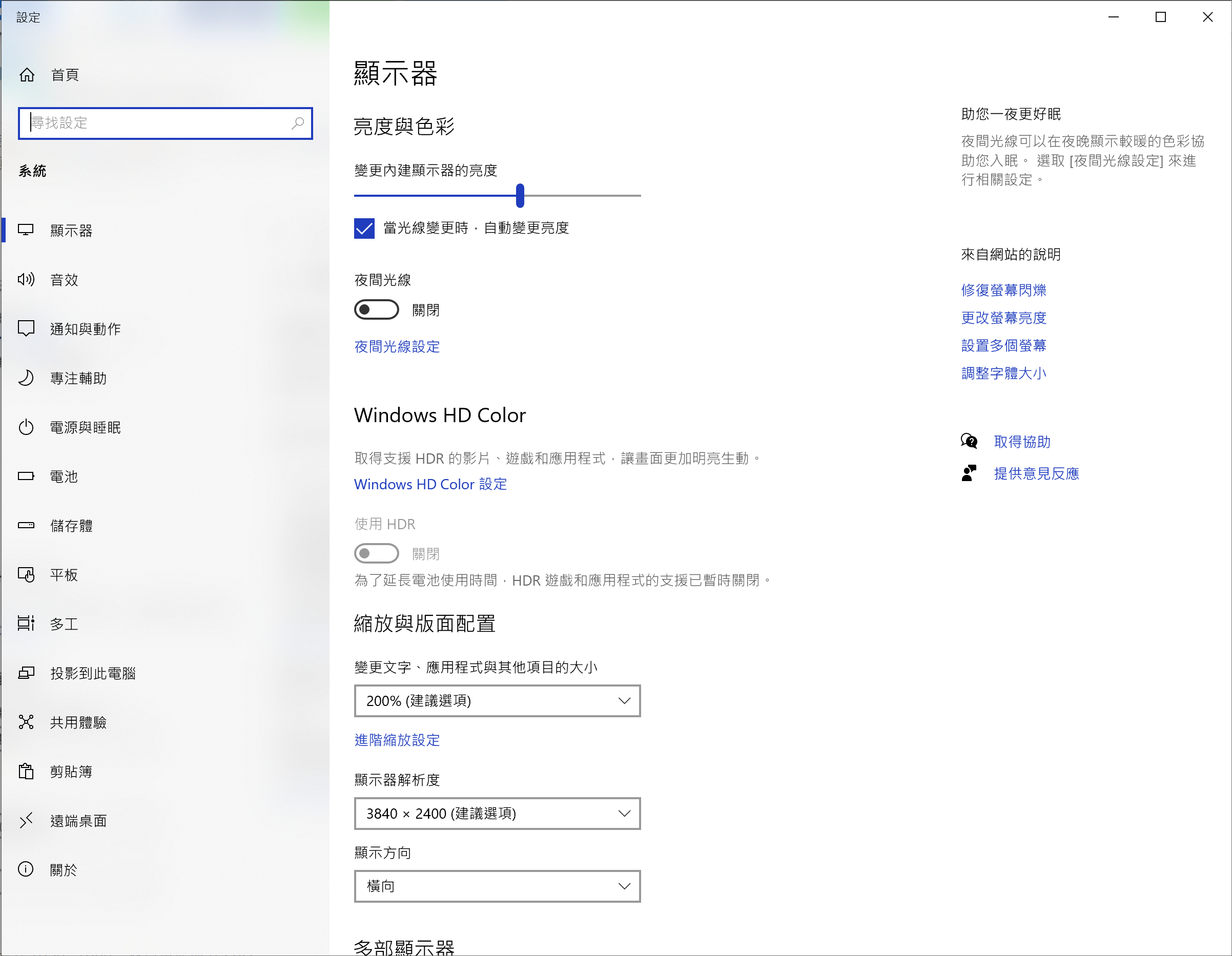Open the 夜間光線設定 link
Screen dimensions: 1232x956
(x=397, y=346)
